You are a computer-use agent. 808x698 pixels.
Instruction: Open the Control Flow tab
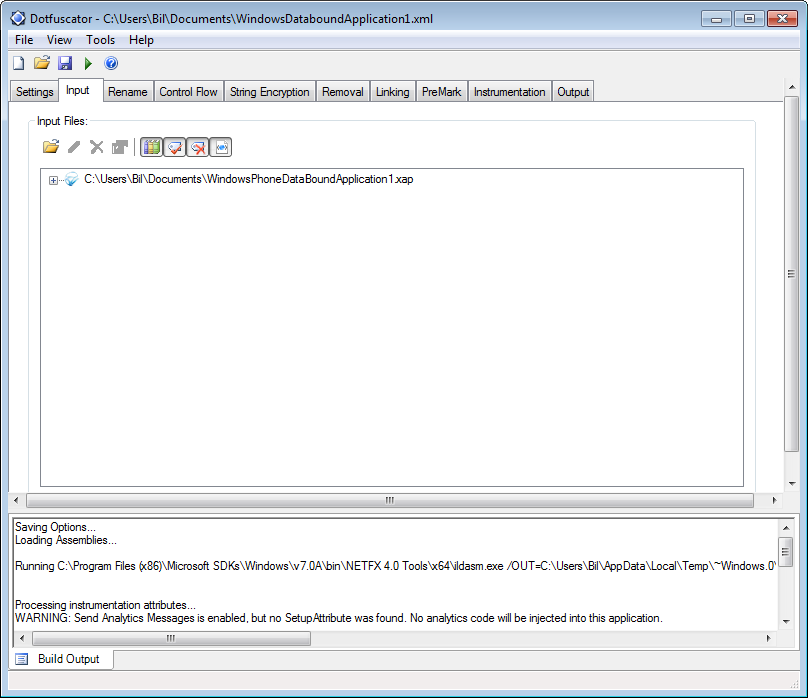[x=189, y=92]
